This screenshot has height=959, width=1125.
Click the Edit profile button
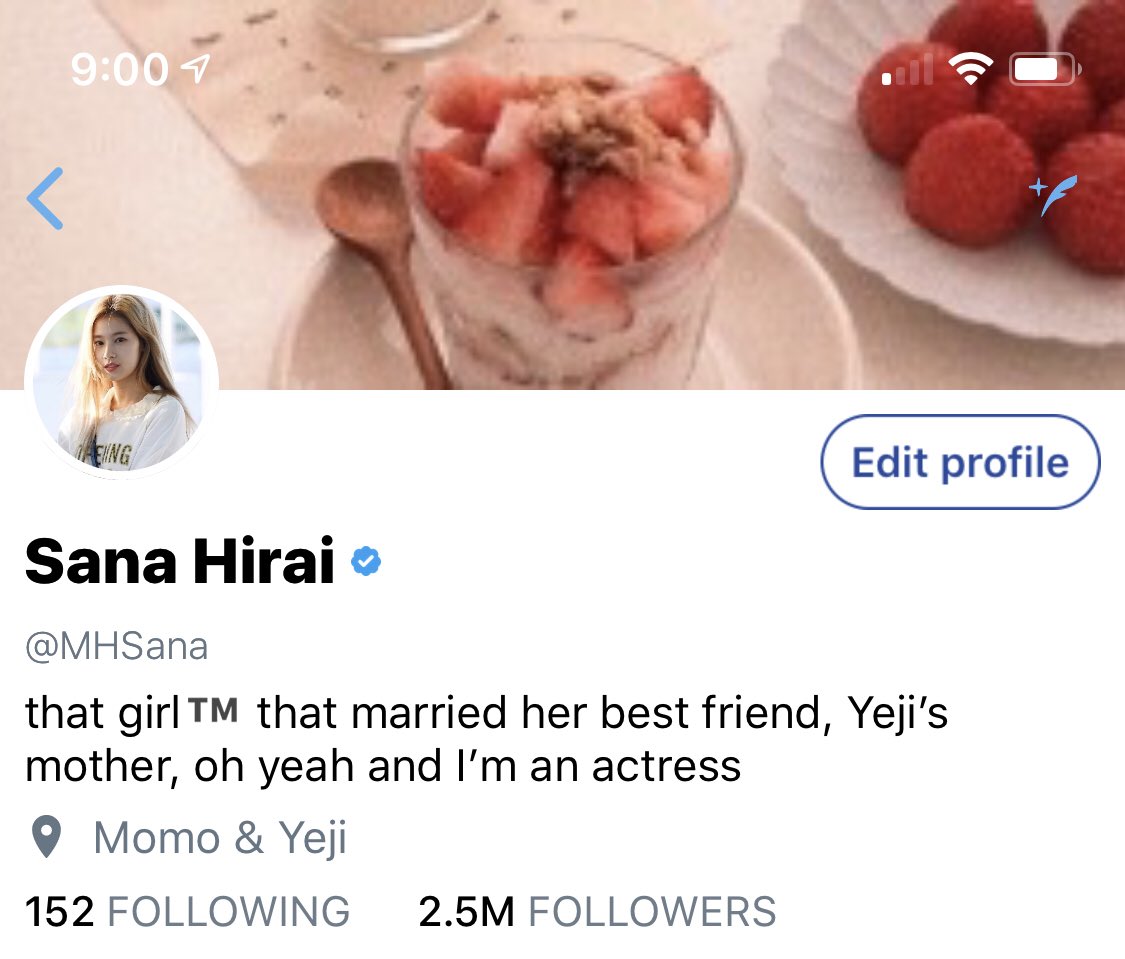[x=960, y=462]
